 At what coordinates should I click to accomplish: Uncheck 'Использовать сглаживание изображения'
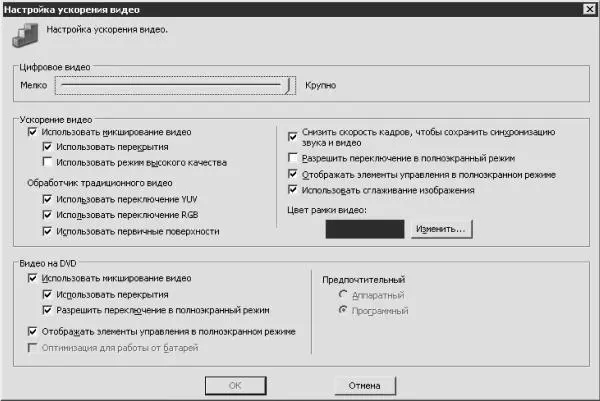[293, 190]
